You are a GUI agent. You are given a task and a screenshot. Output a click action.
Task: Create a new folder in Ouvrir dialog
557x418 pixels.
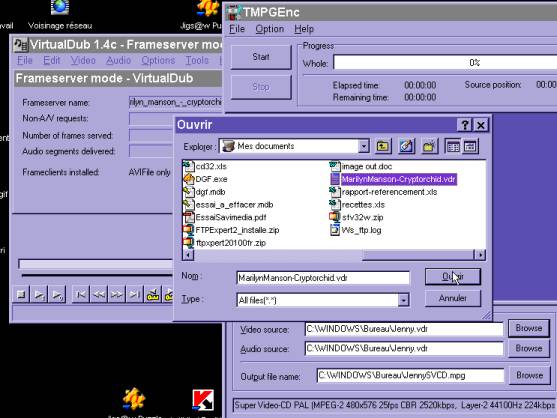pyautogui.click(x=429, y=146)
